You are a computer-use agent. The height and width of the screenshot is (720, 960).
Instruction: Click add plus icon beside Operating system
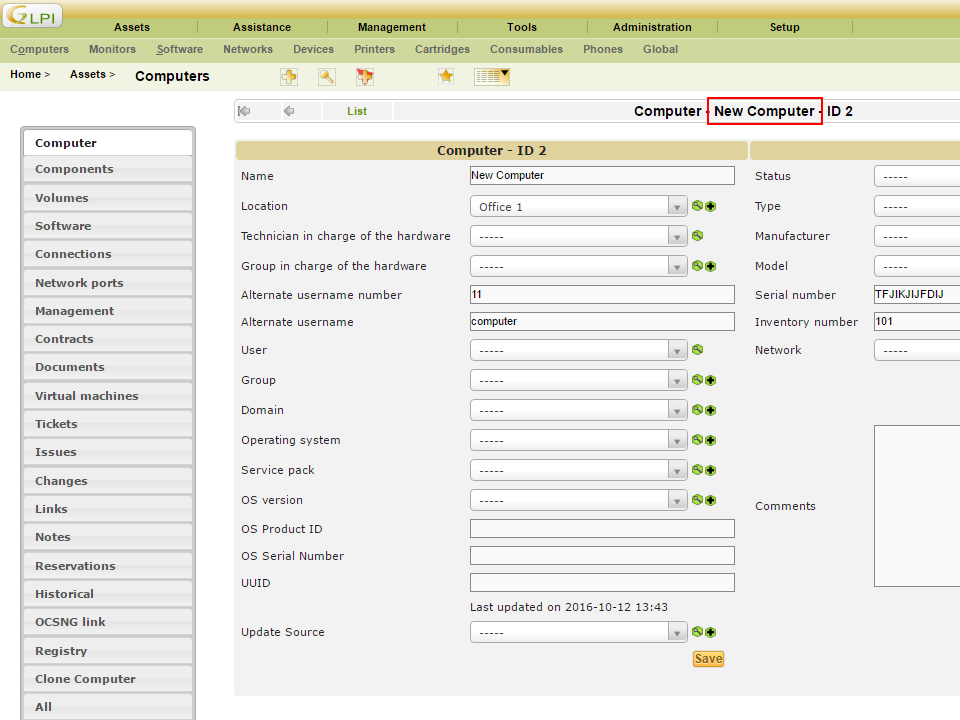[x=710, y=440]
